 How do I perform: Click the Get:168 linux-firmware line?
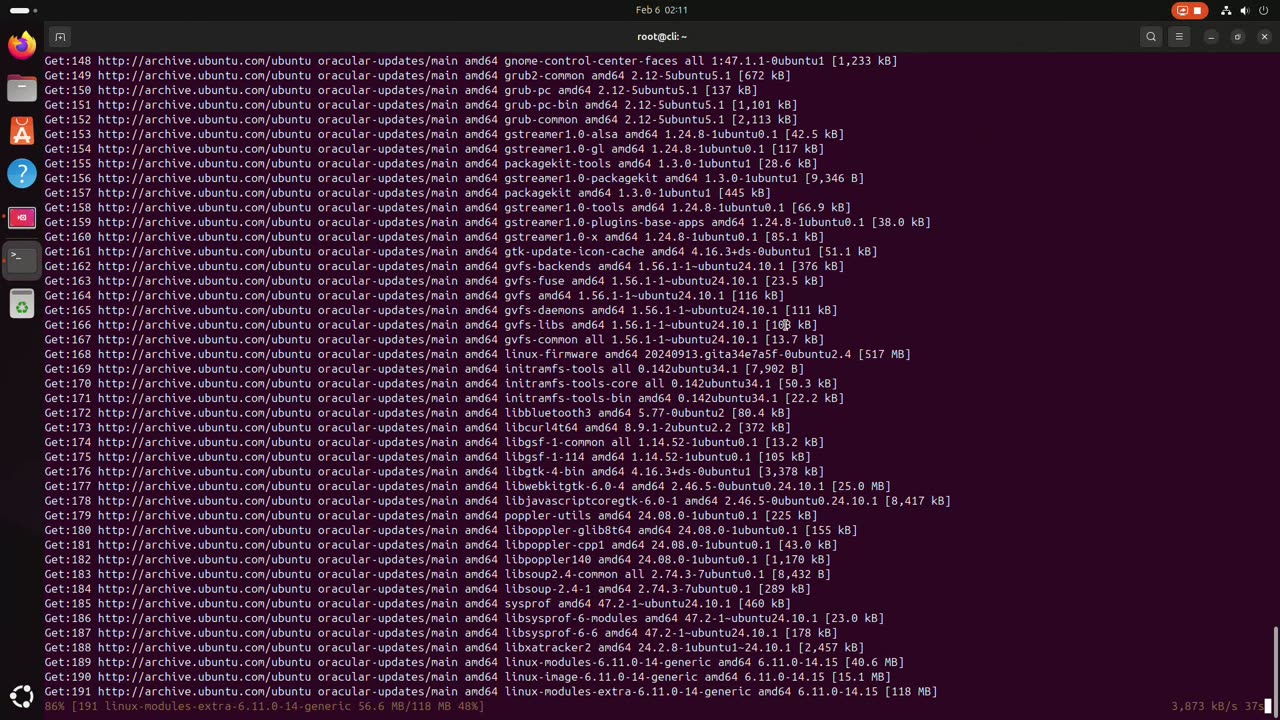tap(477, 354)
